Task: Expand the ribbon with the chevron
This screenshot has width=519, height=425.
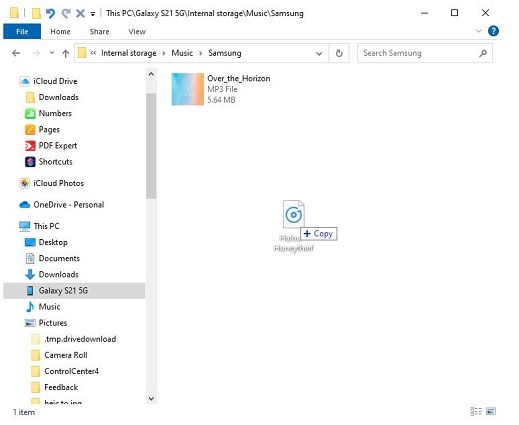Action: tap(478, 31)
